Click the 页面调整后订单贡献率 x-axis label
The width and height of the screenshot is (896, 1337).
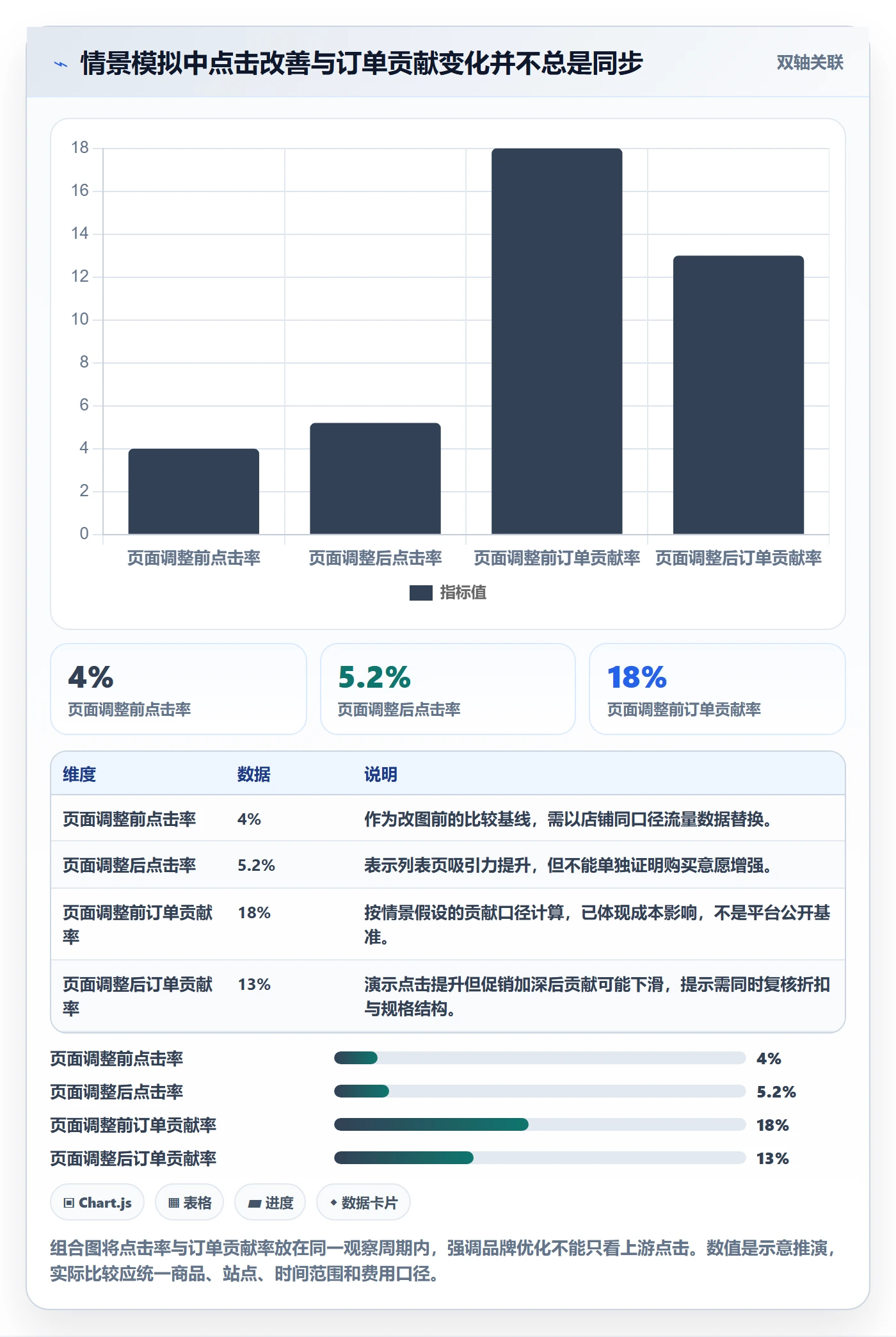[x=739, y=558]
